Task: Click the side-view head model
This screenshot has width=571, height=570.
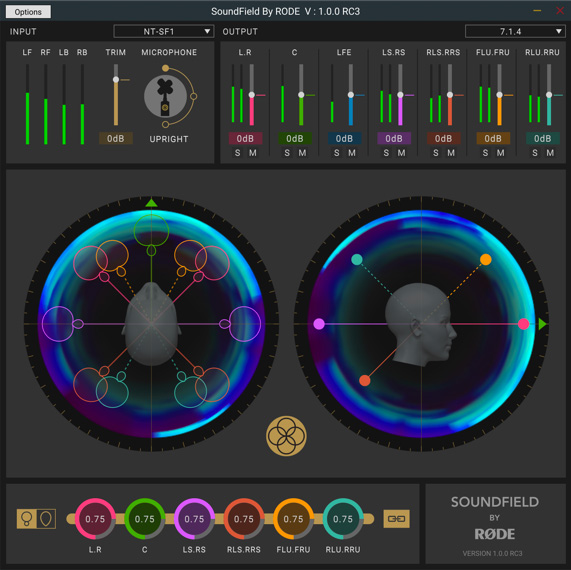Action: pos(421,325)
